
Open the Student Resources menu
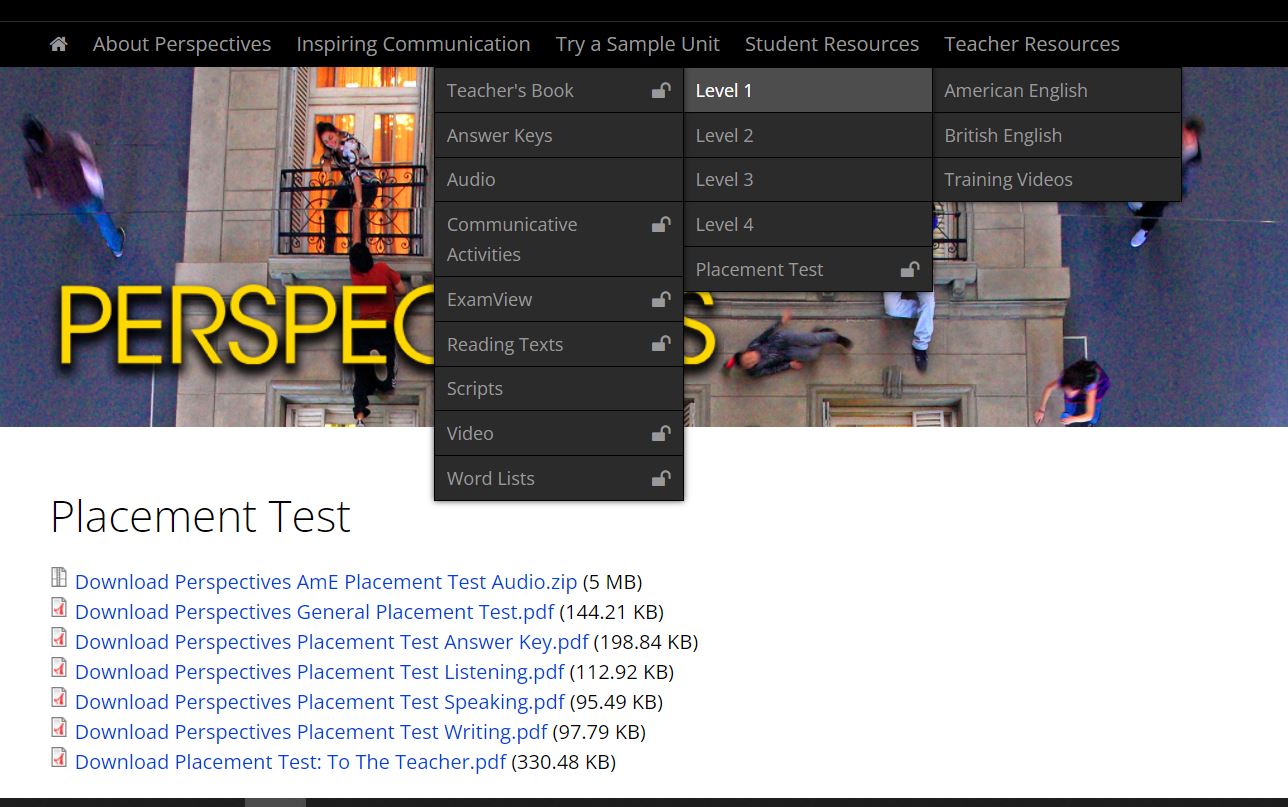pyautogui.click(x=831, y=44)
